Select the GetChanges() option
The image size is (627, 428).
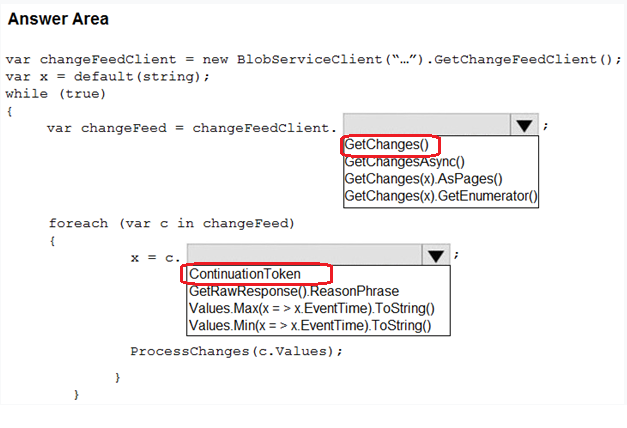coord(379,145)
